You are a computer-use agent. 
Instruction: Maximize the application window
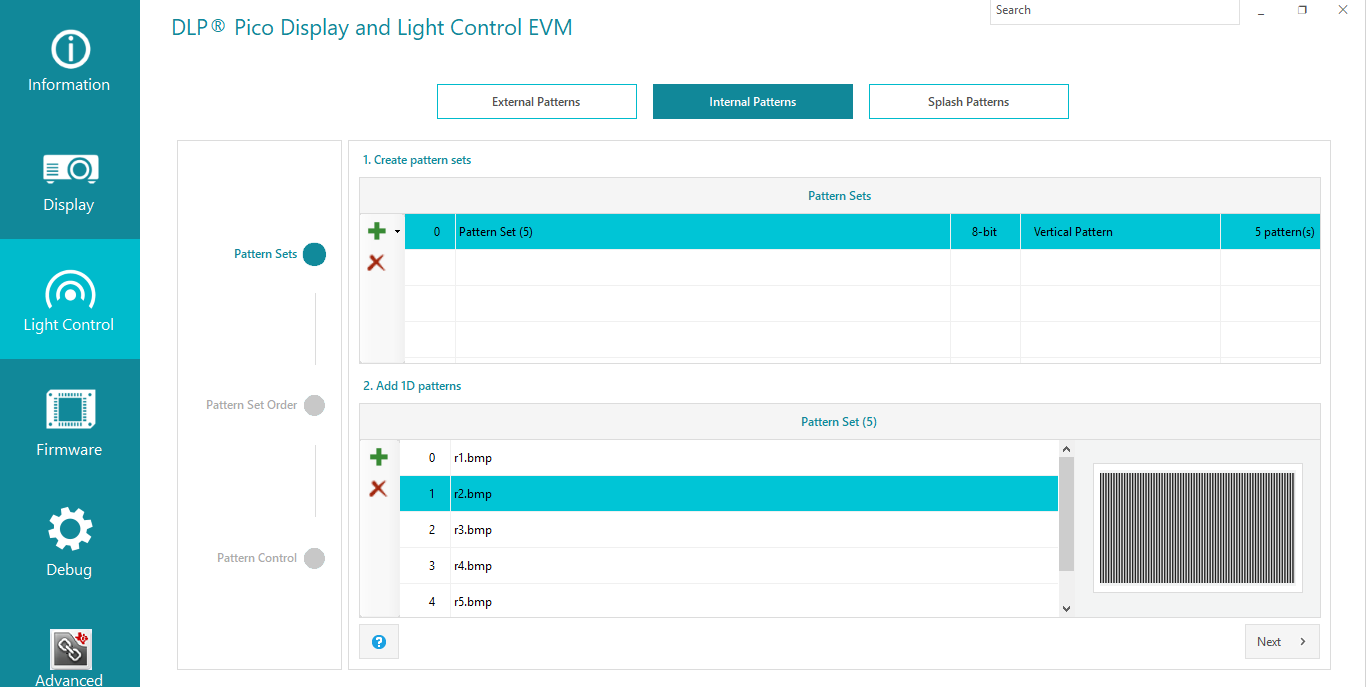(1302, 10)
